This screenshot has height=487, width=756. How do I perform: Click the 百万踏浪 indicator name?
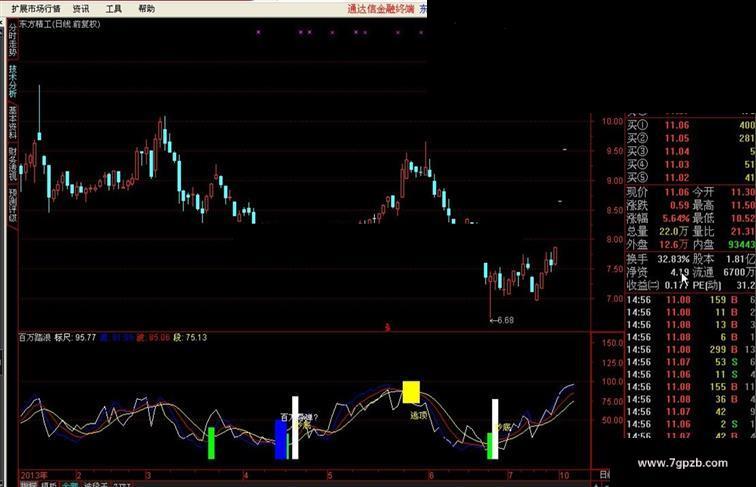[35, 338]
